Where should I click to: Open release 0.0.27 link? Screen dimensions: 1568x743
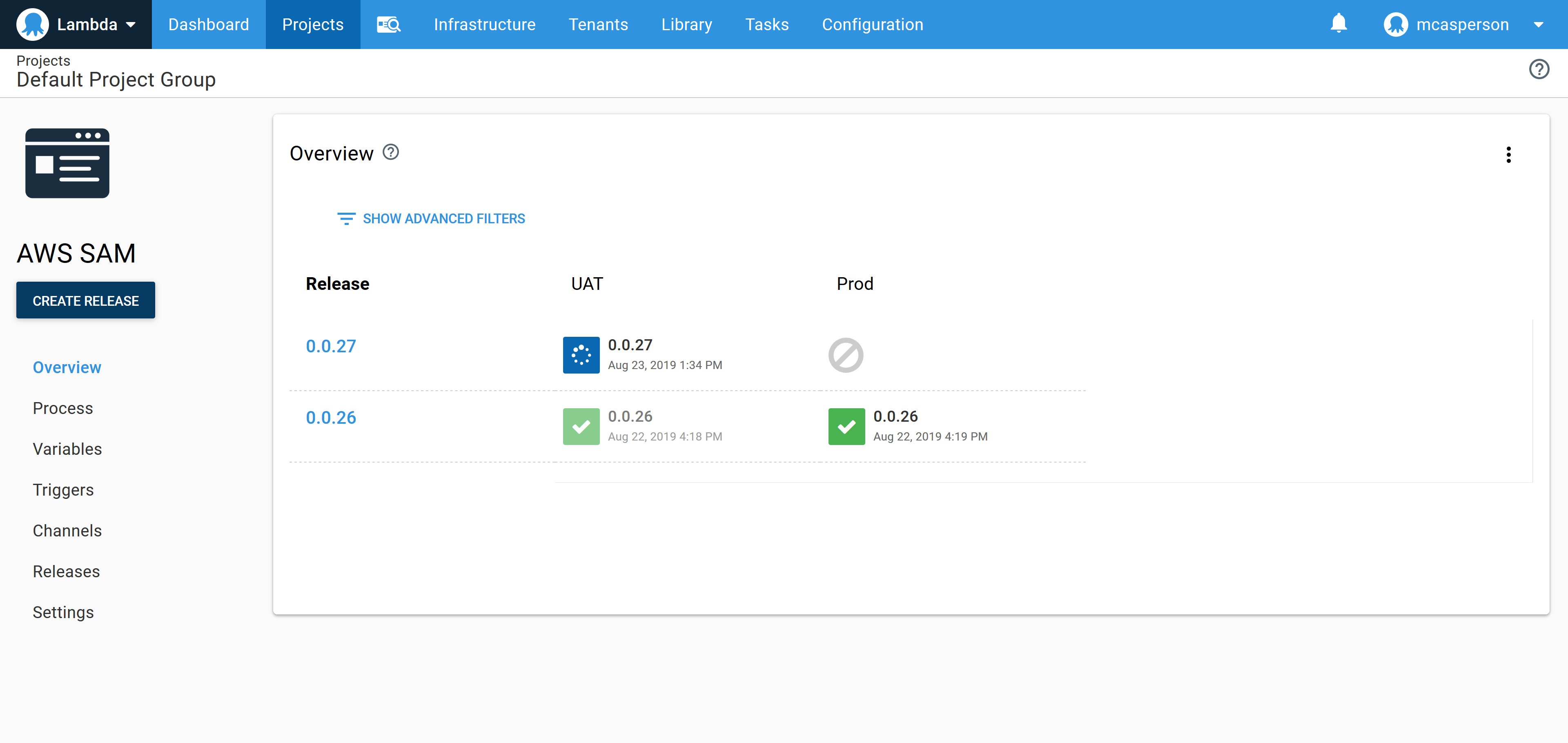click(330, 346)
